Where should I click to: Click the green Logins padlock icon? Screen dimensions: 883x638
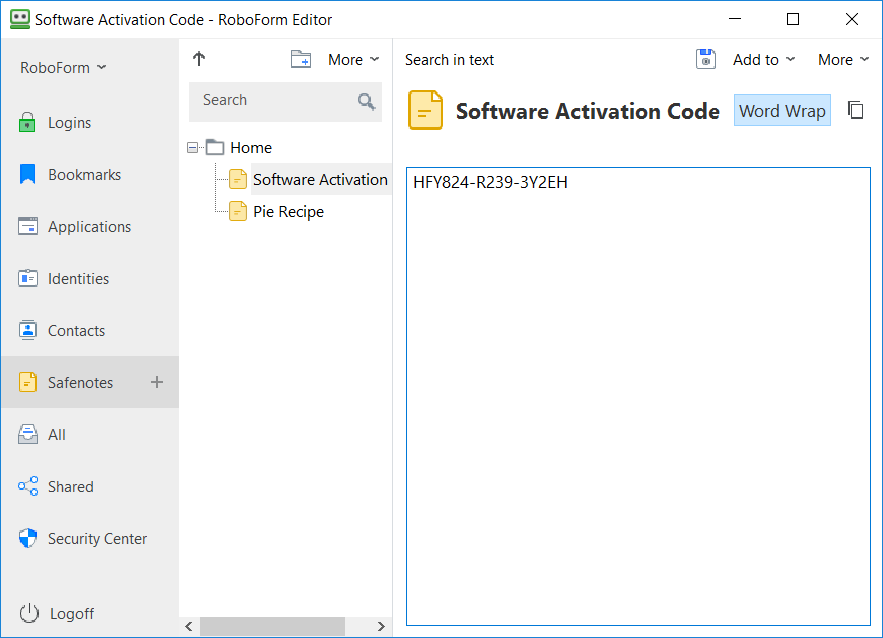27,122
